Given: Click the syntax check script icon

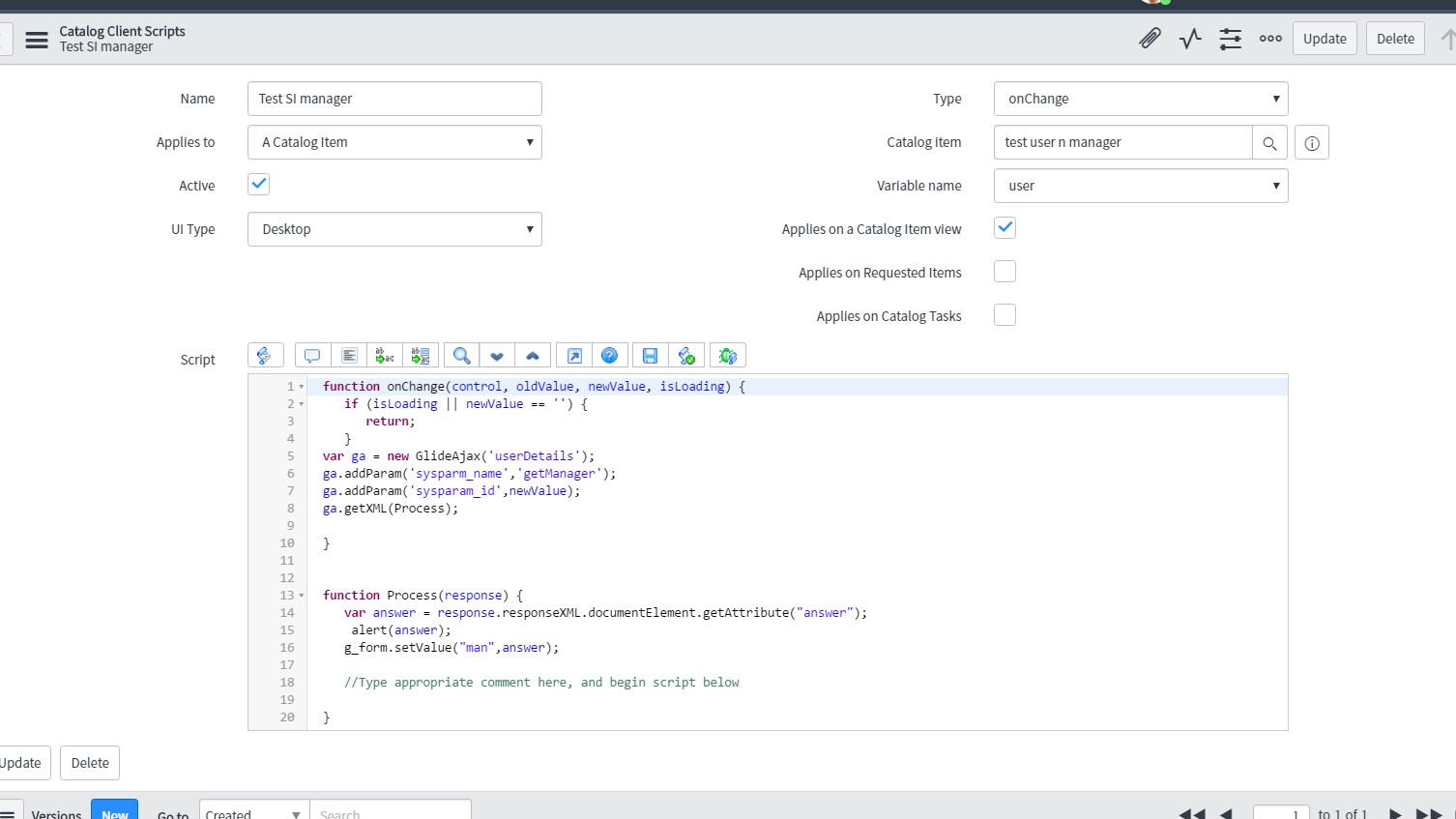Looking at the screenshot, I should 686,356.
